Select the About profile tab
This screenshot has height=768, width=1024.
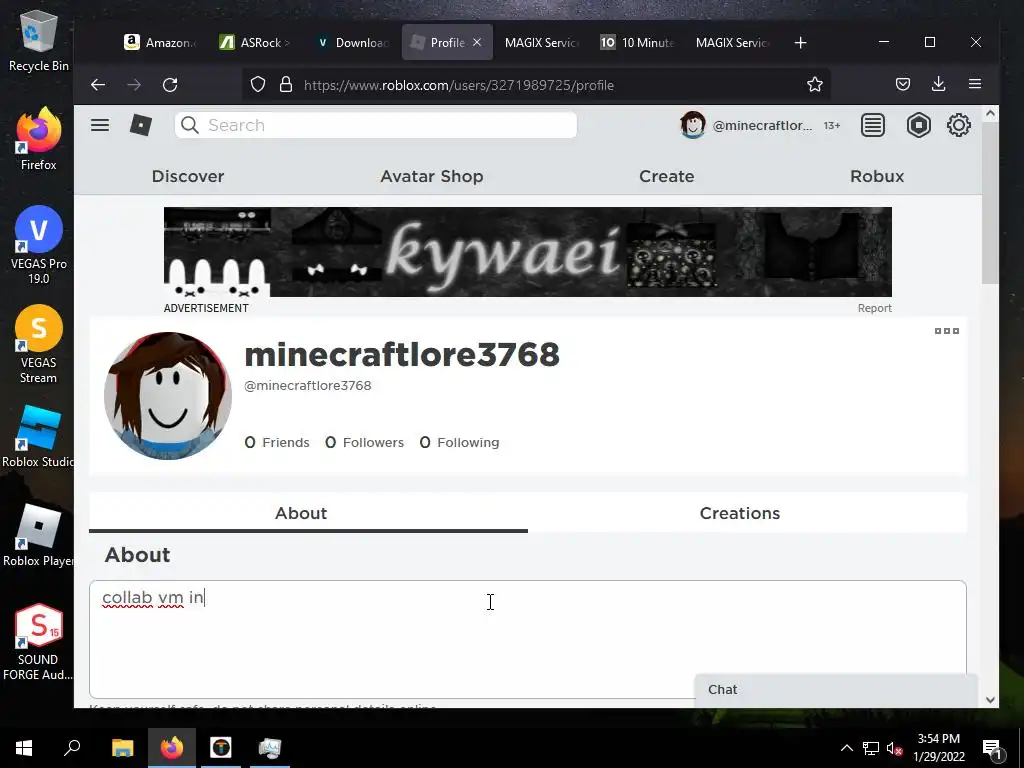tap(308, 513)
